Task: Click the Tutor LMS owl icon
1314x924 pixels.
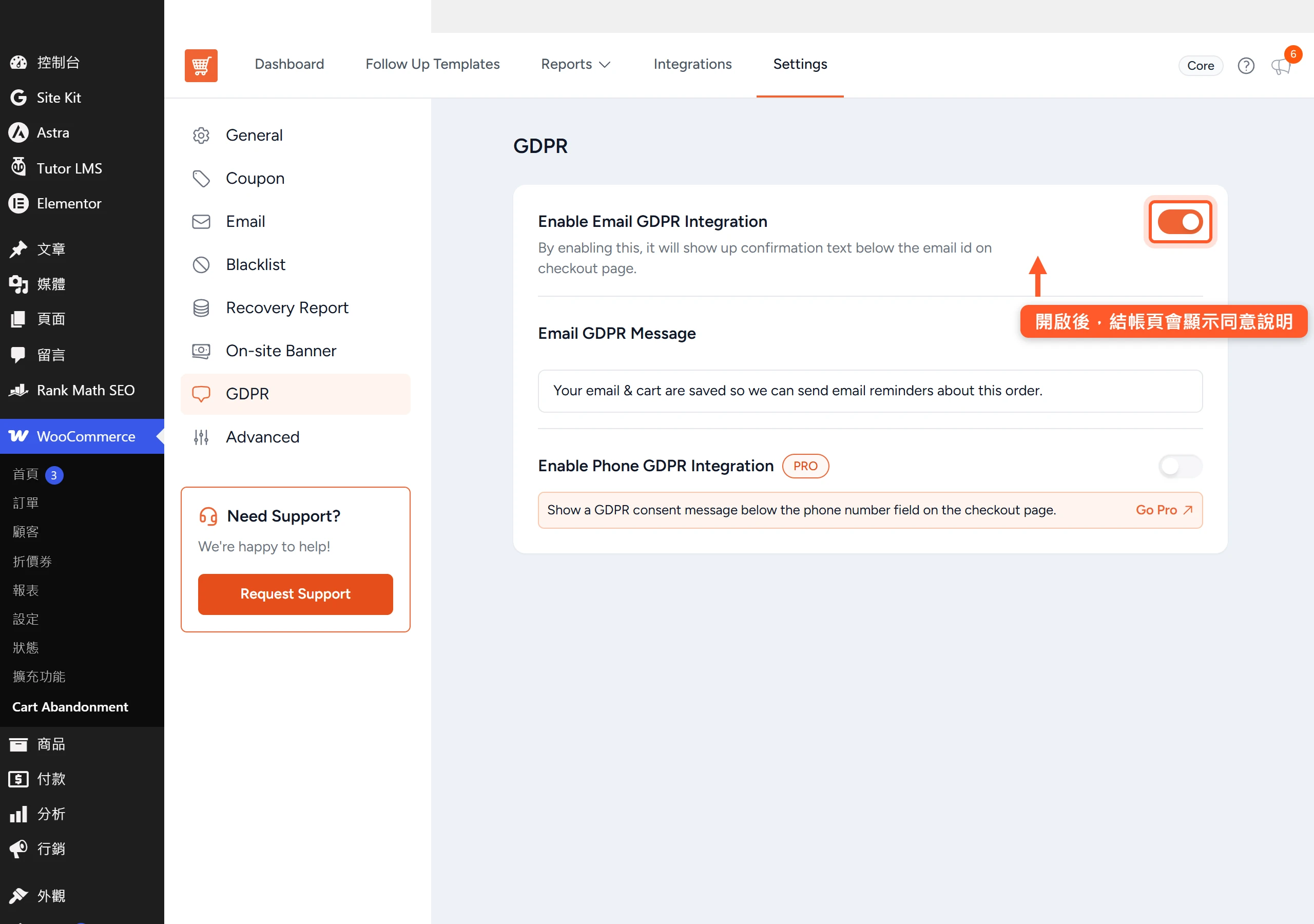Action: tap(18, 167)
